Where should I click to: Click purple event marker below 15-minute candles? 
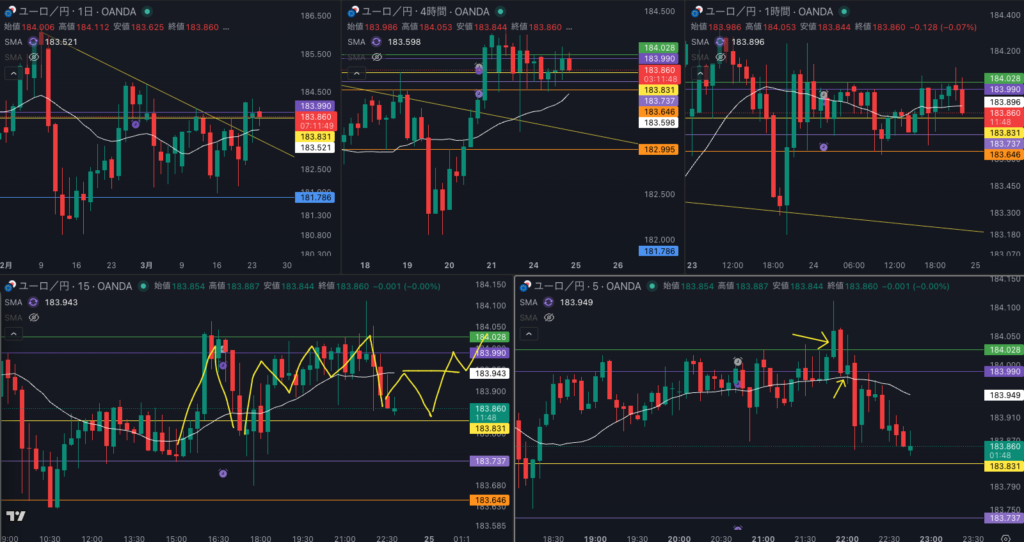(223, 474)
